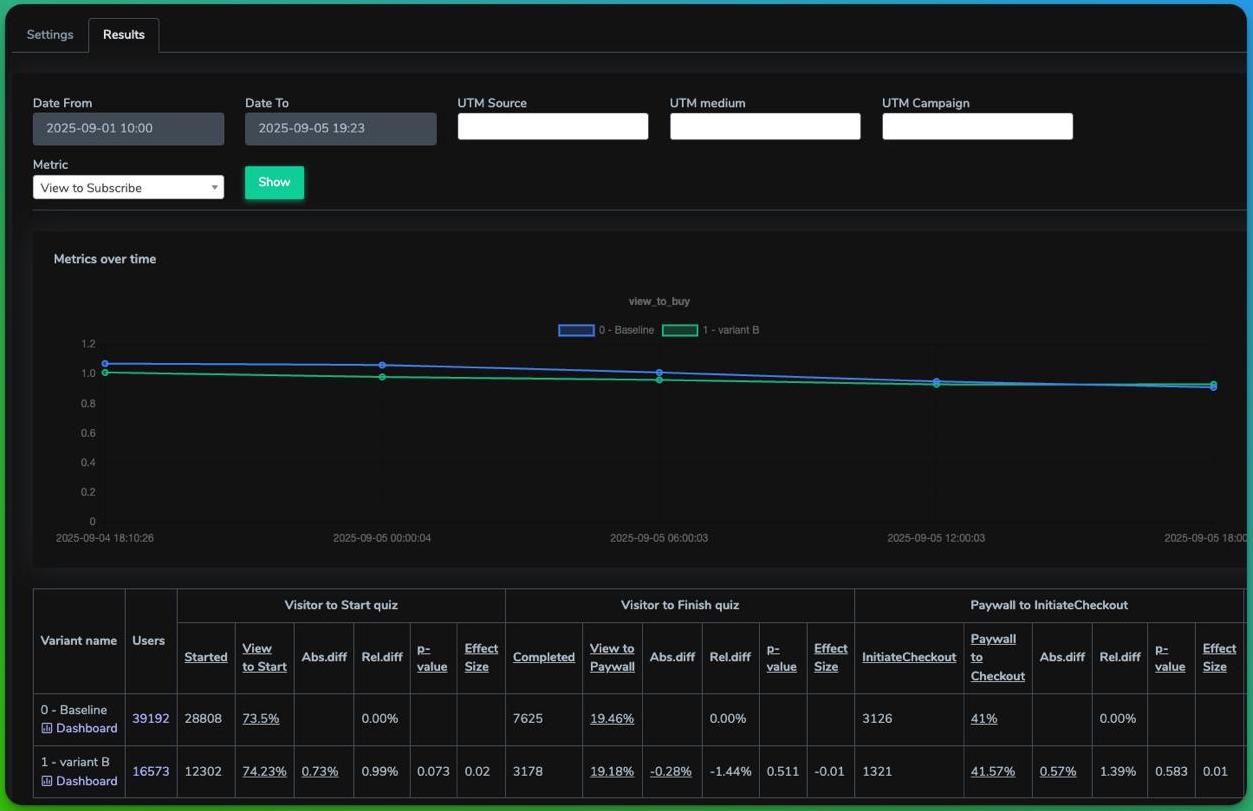
Task: Open Baseline row Dashboard chart icon
Action: pos(46,728)
